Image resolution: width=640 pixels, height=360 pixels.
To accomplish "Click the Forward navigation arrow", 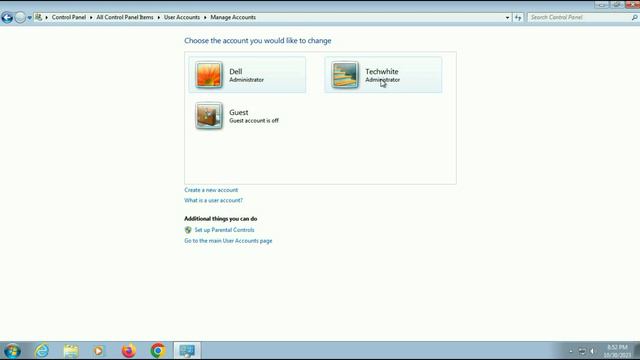I will pos(20,18).
